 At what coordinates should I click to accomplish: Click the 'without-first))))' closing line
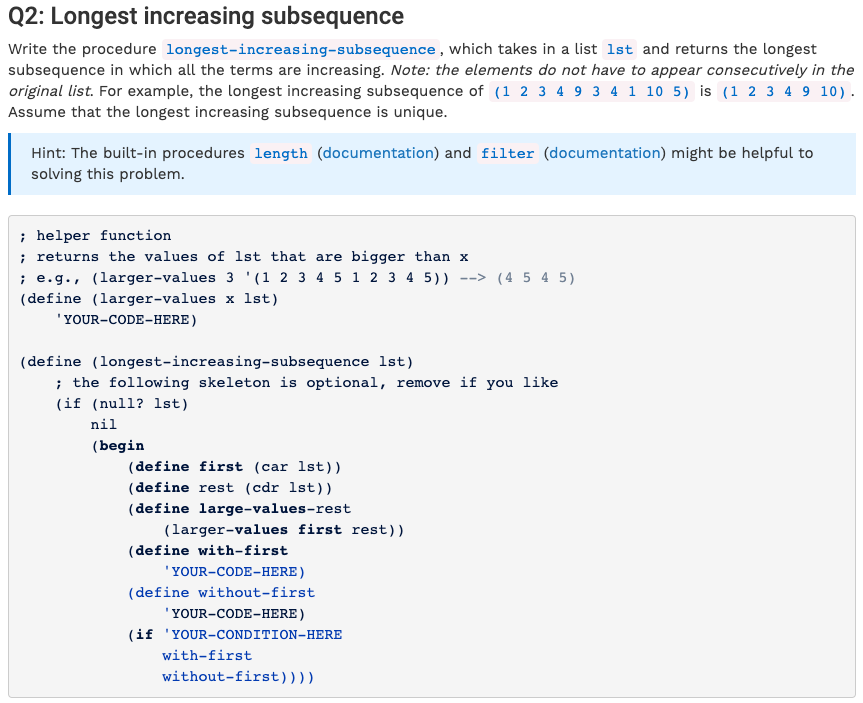pyautogui.click(x=238, y=677)
